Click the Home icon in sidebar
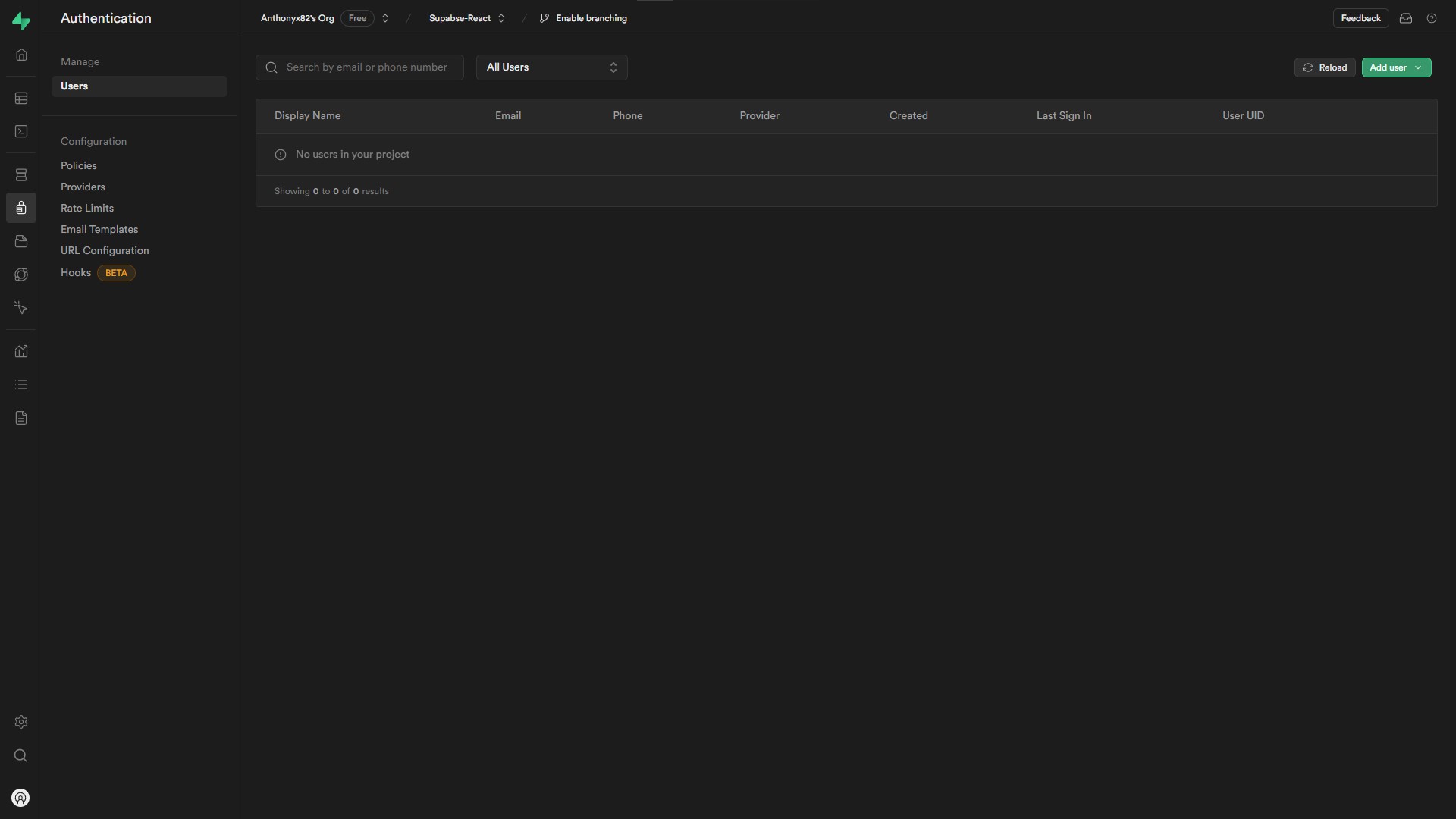The width and height of the screenshot is (1456, 819). [21, 55]
